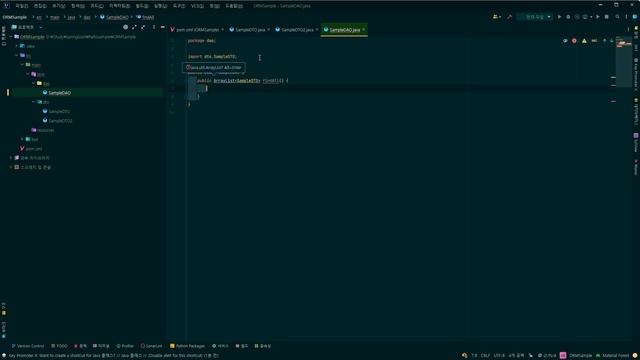
Task: Select SampleDAO in the project tree
Action: pyautogui.click(x=60, y=93)
